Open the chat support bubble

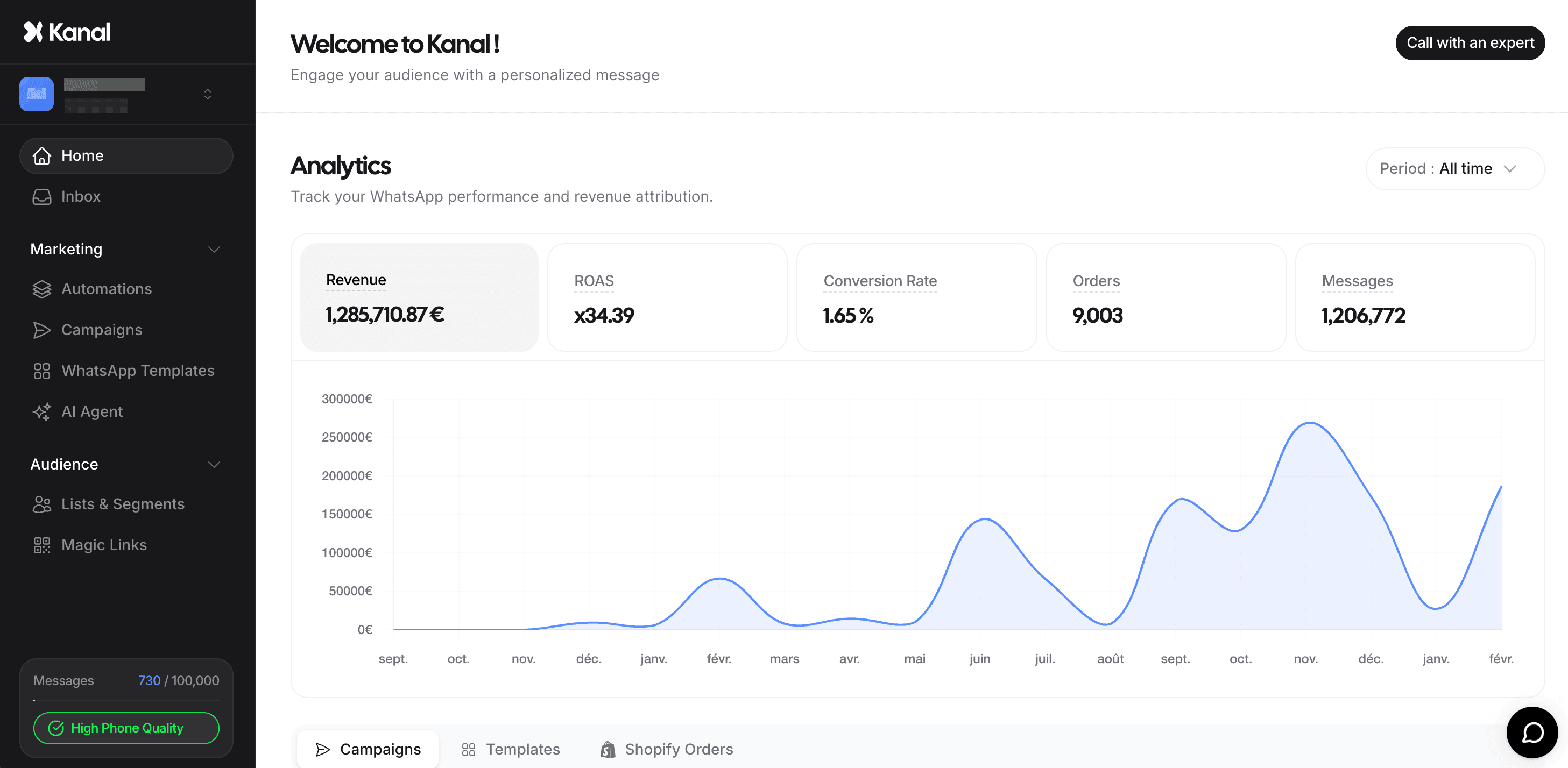pos(1531,732)
